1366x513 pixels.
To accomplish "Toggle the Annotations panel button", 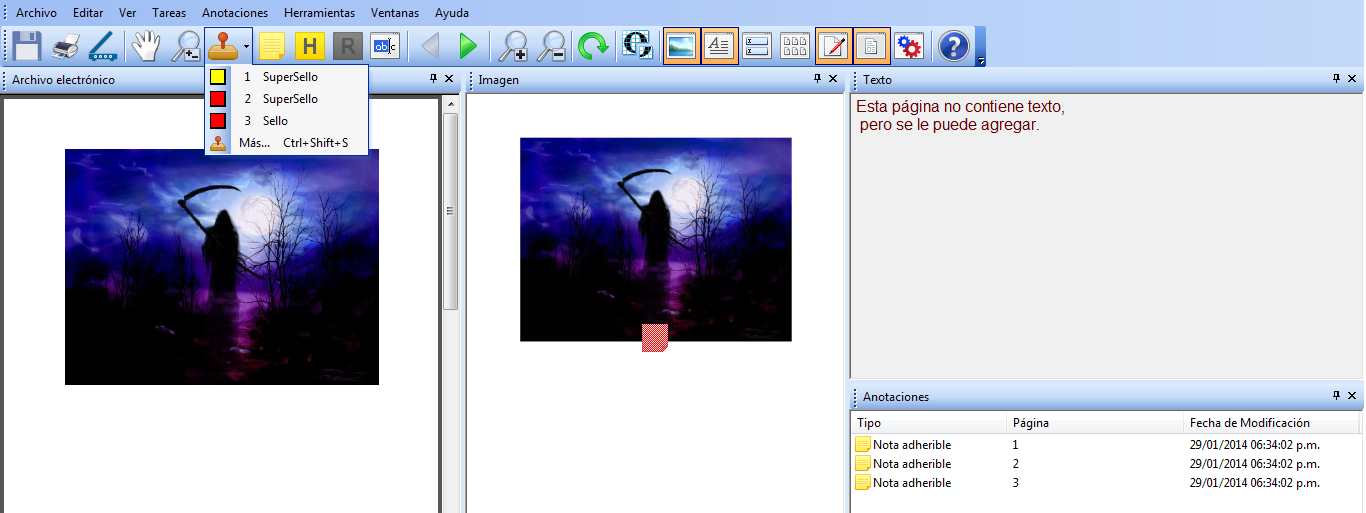I will click(833, 46).
